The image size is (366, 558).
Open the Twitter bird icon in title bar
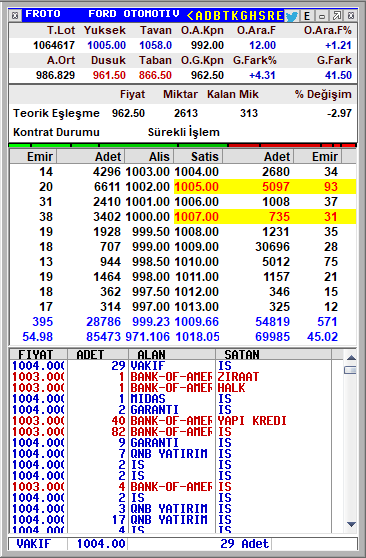(x=292, y=16)
